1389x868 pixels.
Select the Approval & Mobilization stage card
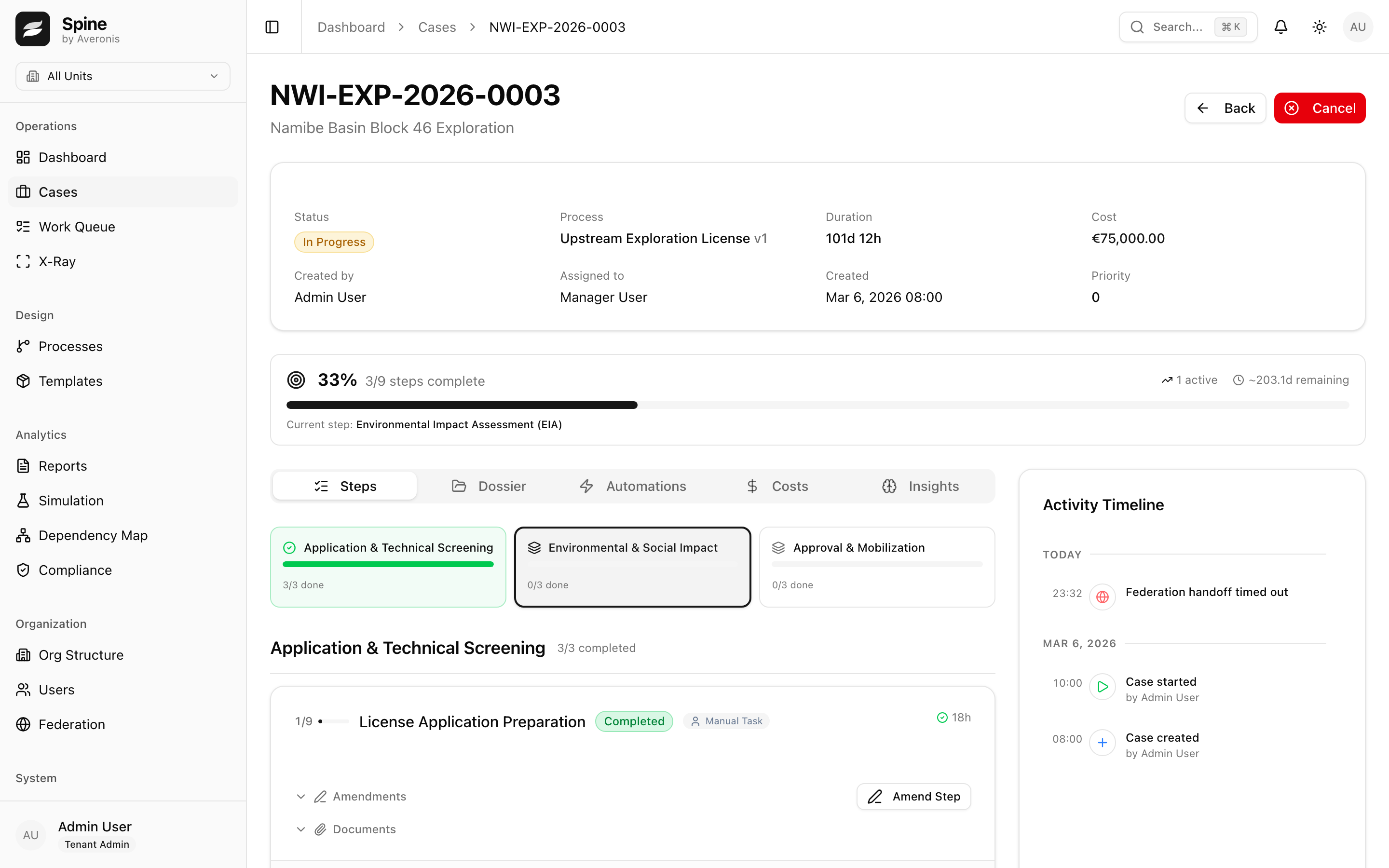point(877,567)
